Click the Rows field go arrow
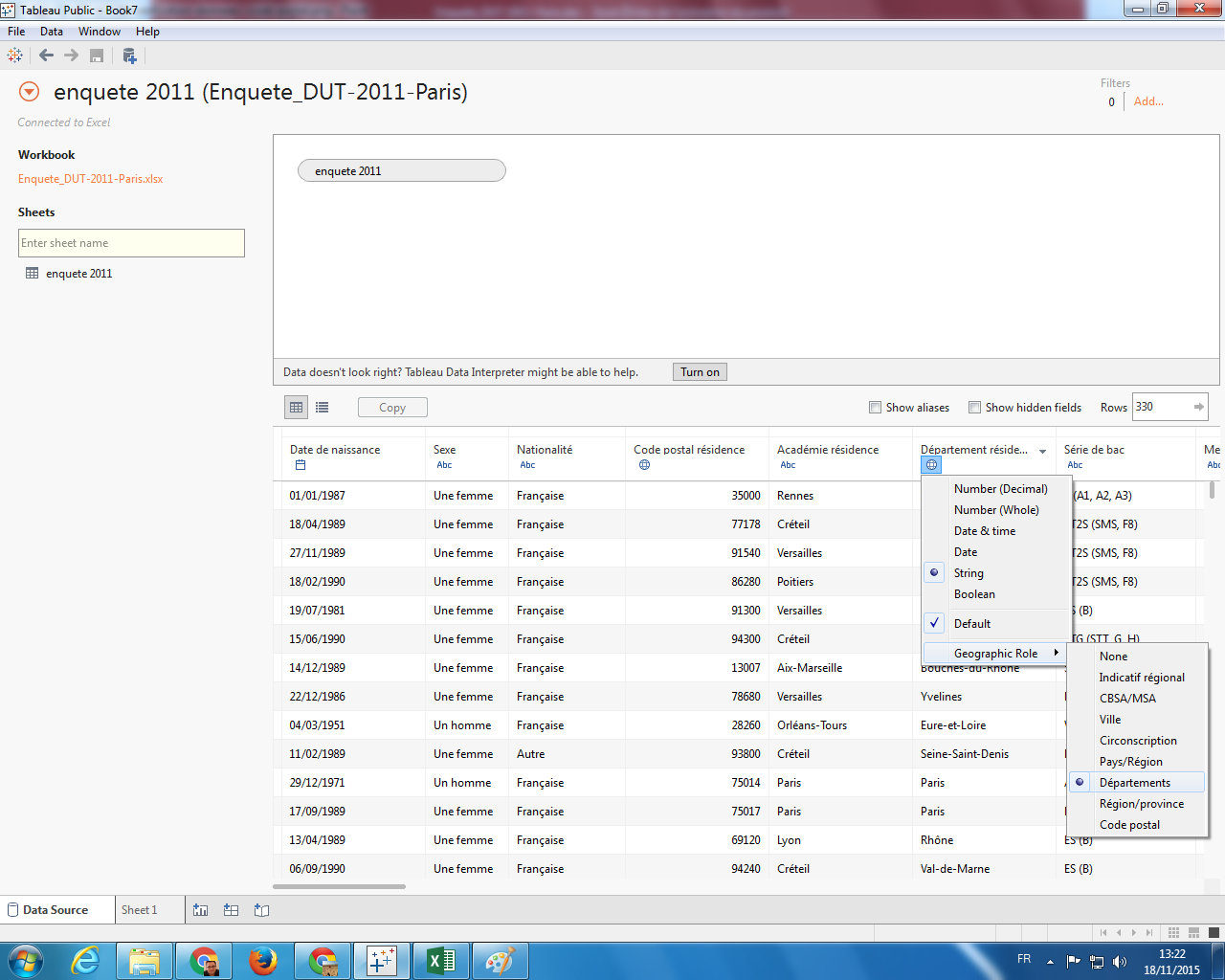 pos(1198,407)
